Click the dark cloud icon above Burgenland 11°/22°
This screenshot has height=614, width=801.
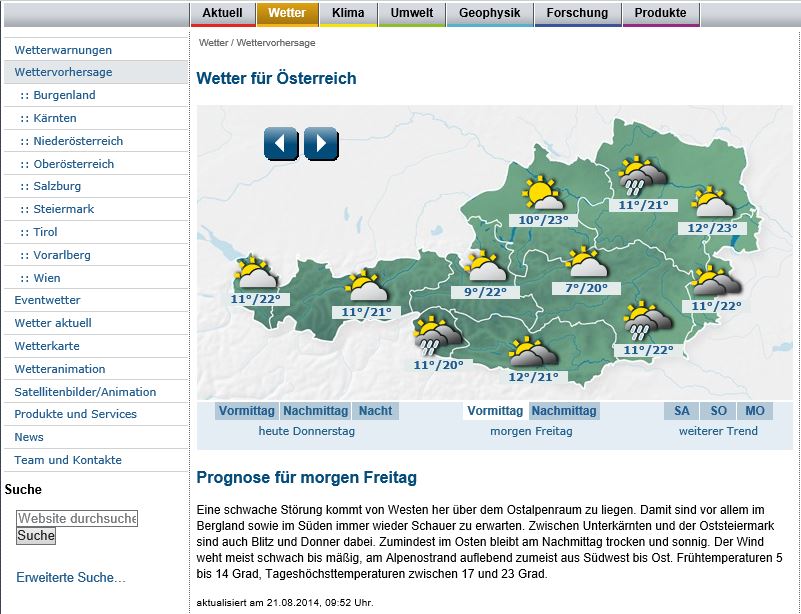[x=716, y=280]
